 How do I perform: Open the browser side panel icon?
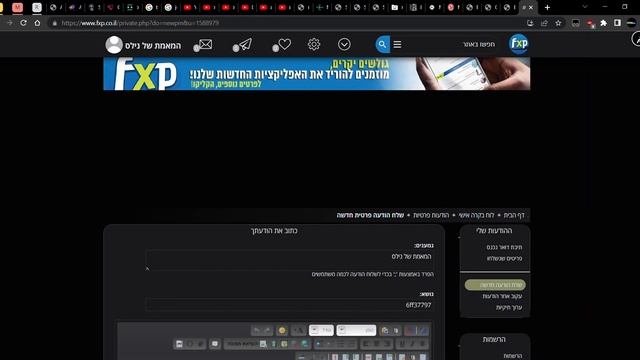[617, 23]
